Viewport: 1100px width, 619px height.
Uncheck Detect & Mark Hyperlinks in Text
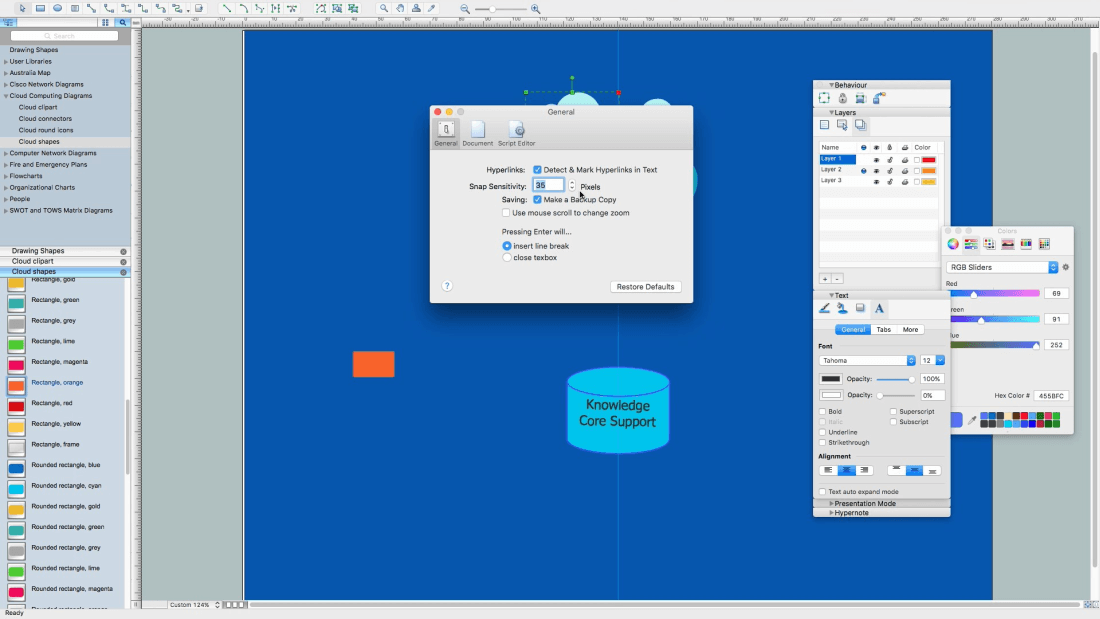pos(538,170)
